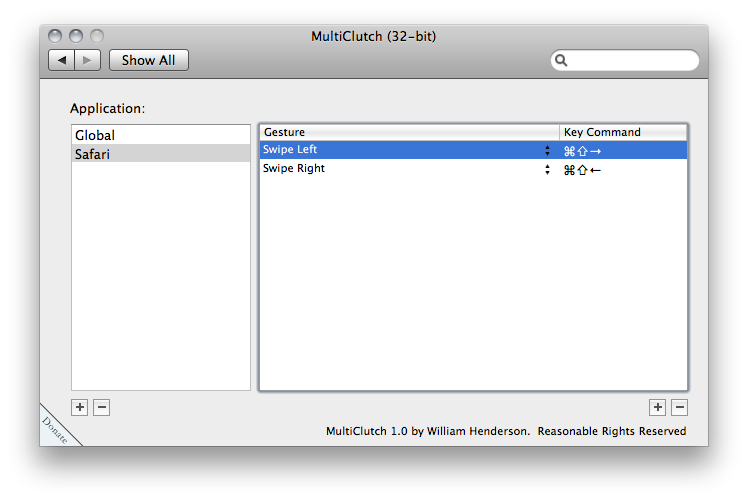The width and height of the screenshot is (748, 501).
Task: Open the Swipe Left gesture popup arrows
Action: coord(547,150)
